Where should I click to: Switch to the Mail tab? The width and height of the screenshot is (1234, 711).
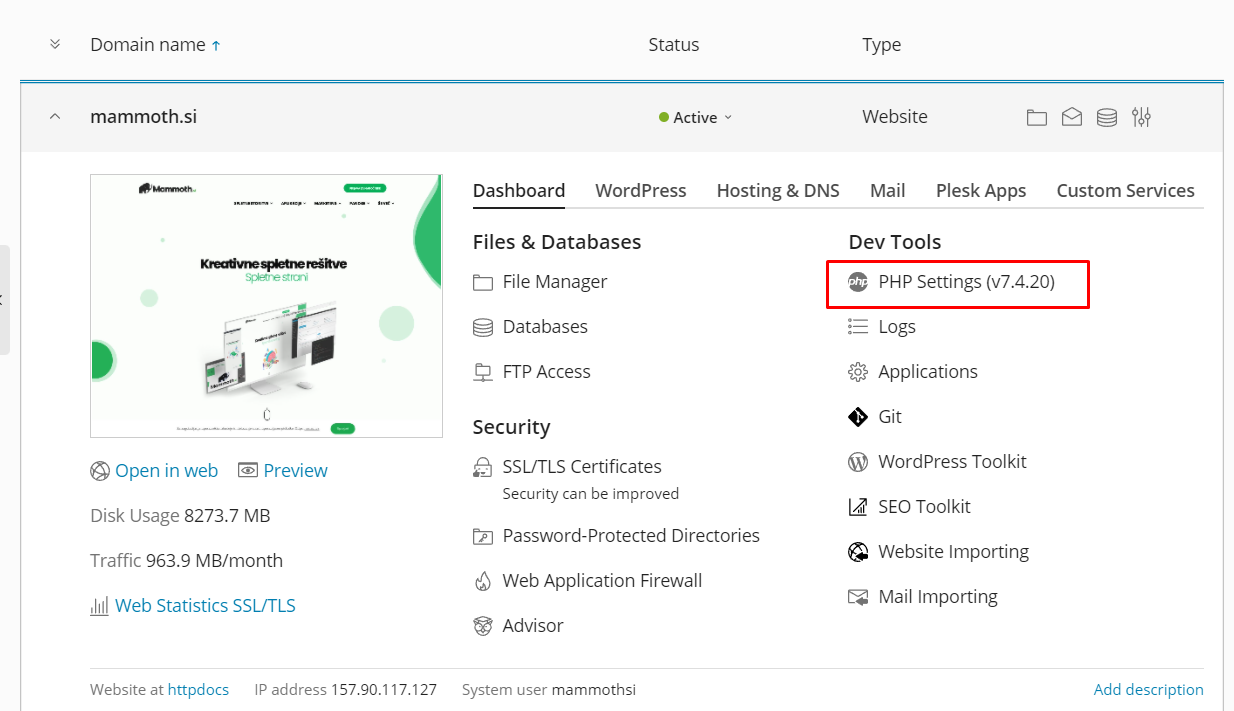(888, 191)
